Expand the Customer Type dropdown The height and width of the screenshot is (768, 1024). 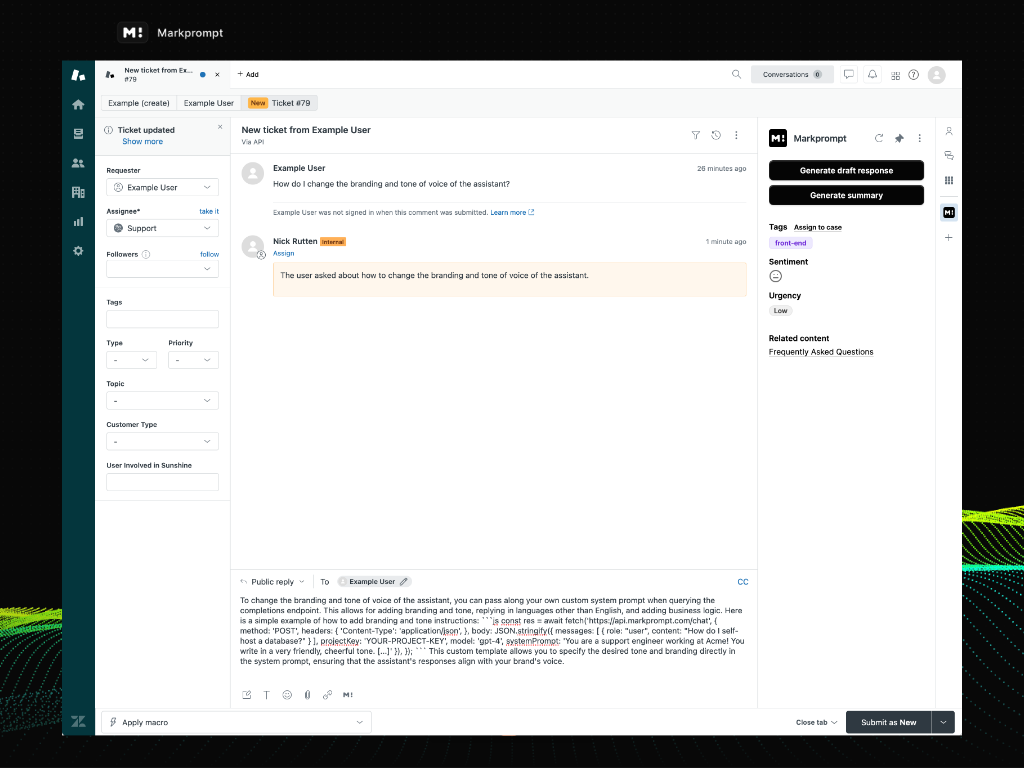point(163,441)
